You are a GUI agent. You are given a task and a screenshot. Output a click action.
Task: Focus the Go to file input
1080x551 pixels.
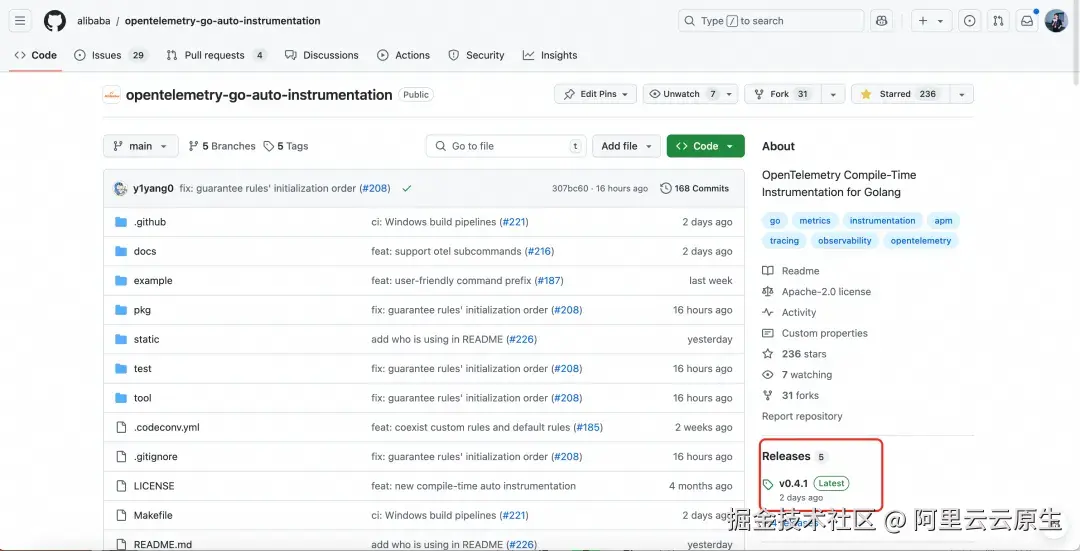click(506, 146)
